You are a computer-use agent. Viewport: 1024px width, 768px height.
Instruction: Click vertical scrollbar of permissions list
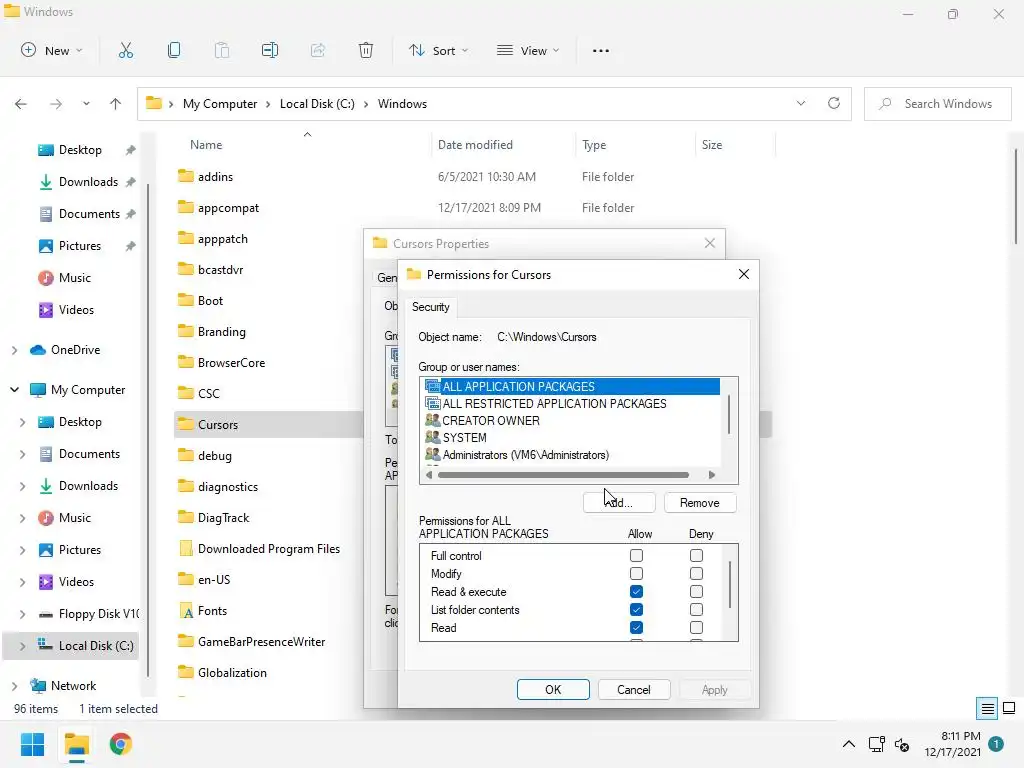(x=730, y=584)
